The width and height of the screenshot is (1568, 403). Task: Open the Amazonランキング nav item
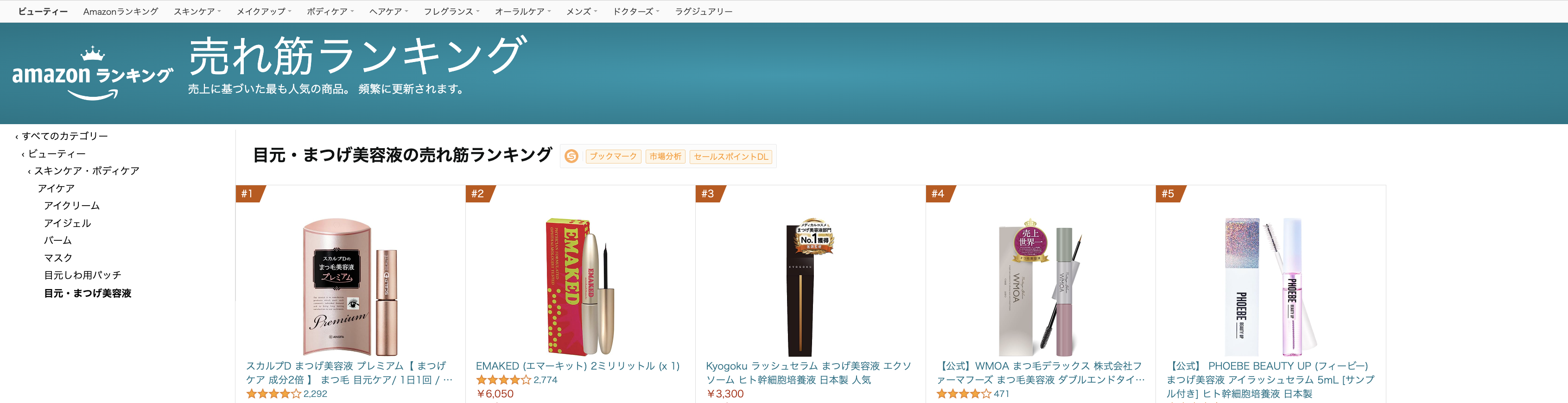[121, 12]
